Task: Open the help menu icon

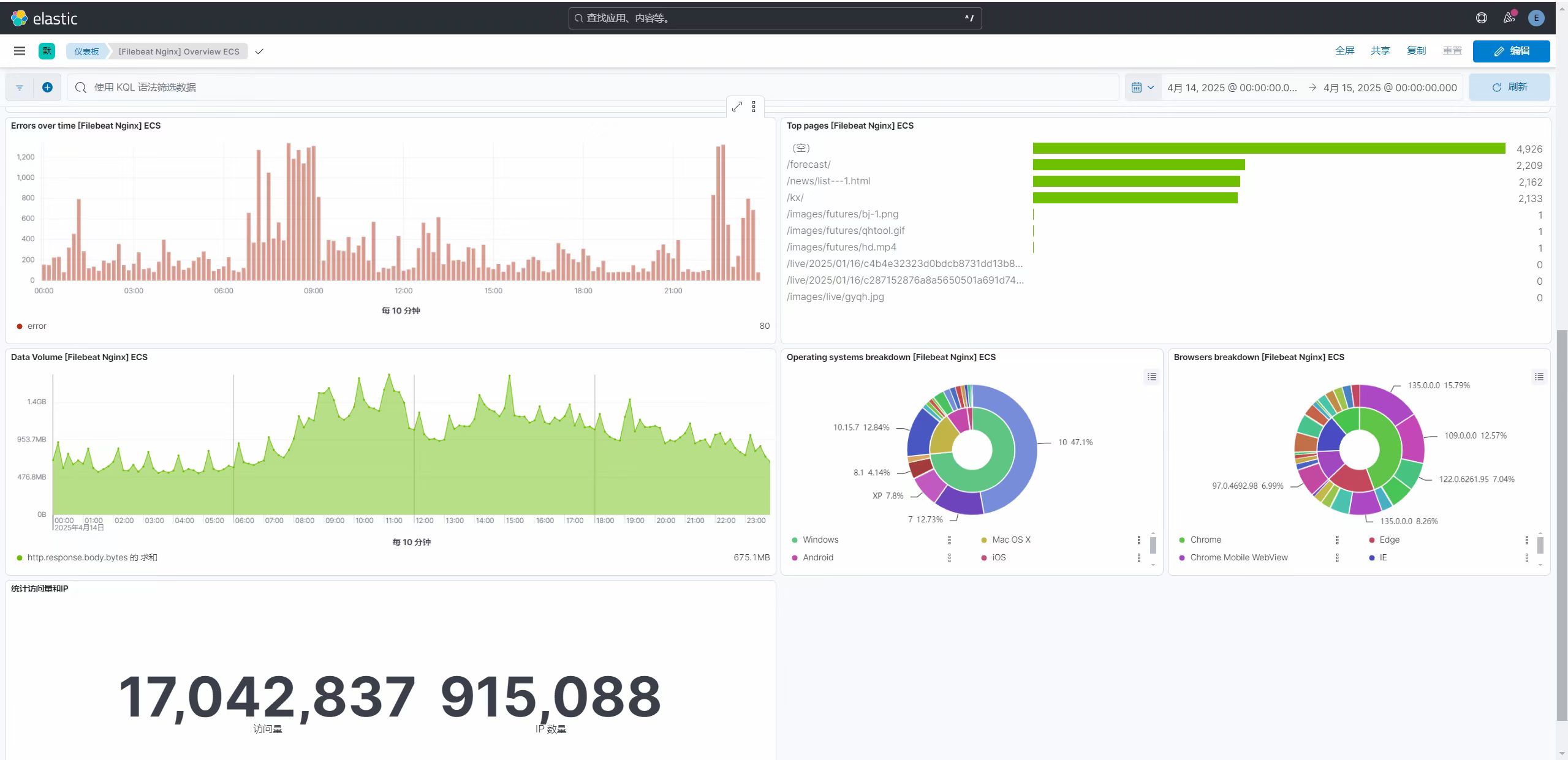Action: [1481, 18]
